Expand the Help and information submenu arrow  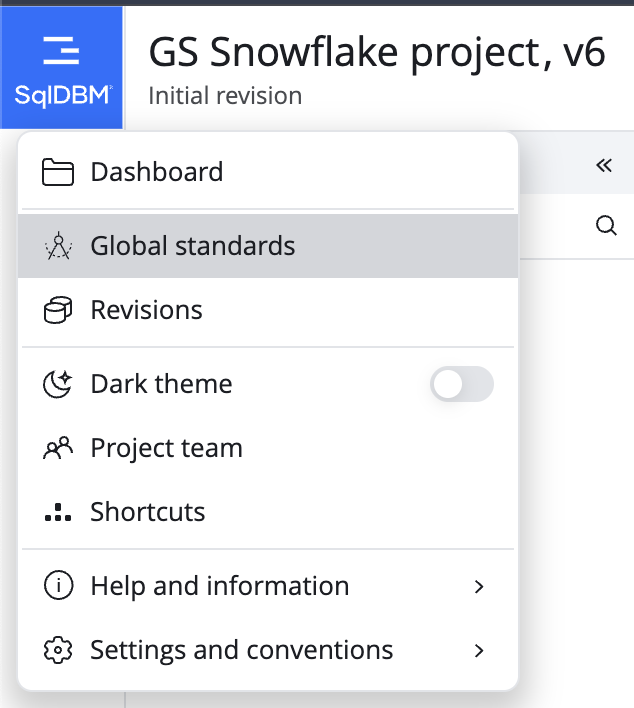coord(479,587)
